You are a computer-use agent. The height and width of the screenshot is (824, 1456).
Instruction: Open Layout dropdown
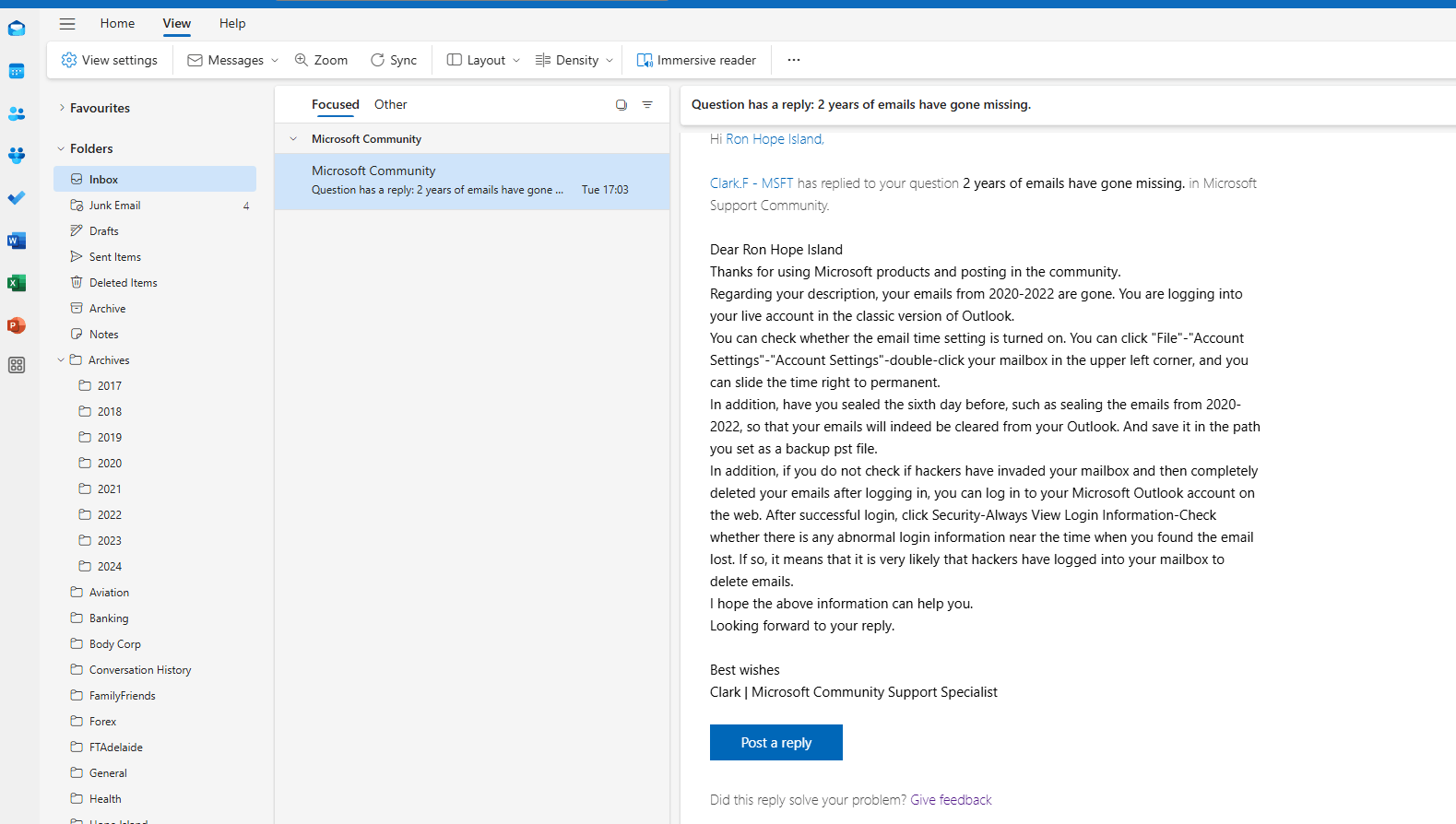[484, 60]
